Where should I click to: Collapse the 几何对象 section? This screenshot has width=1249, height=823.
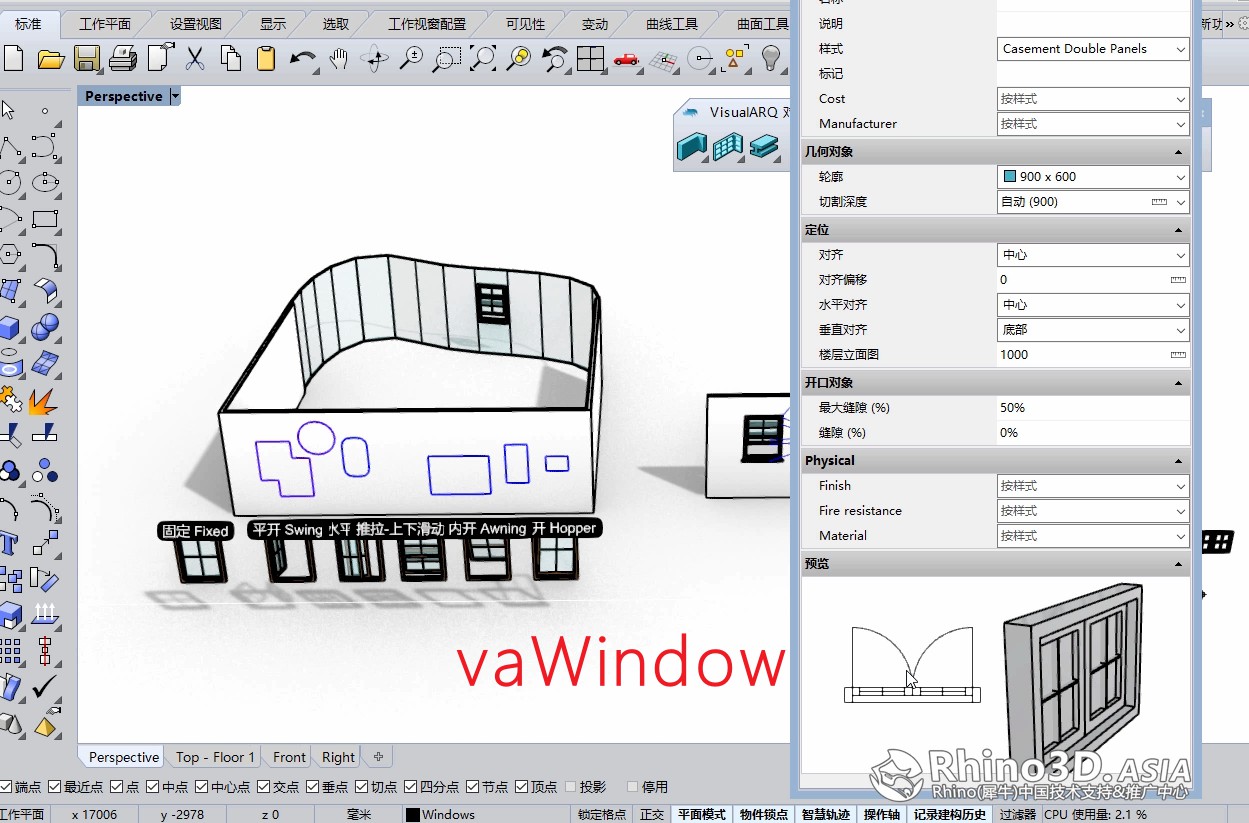tap(1178, 152)
